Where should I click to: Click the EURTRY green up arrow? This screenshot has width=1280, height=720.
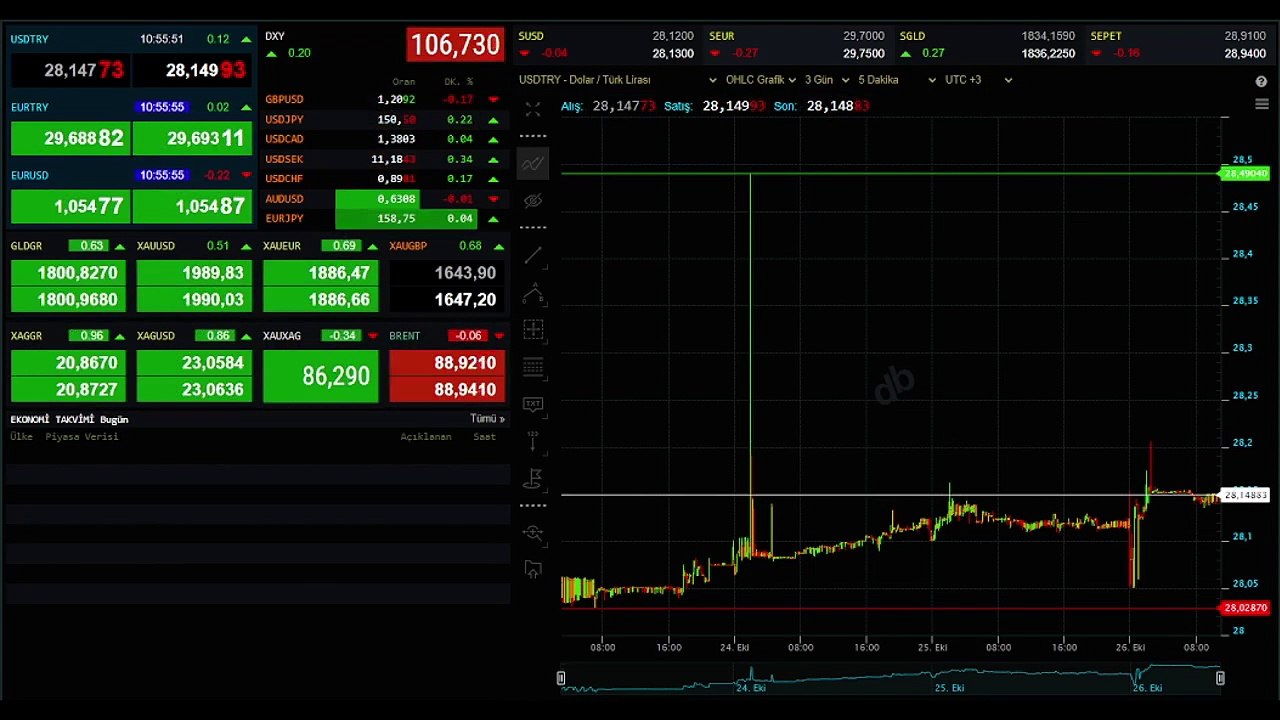(246, 107)
